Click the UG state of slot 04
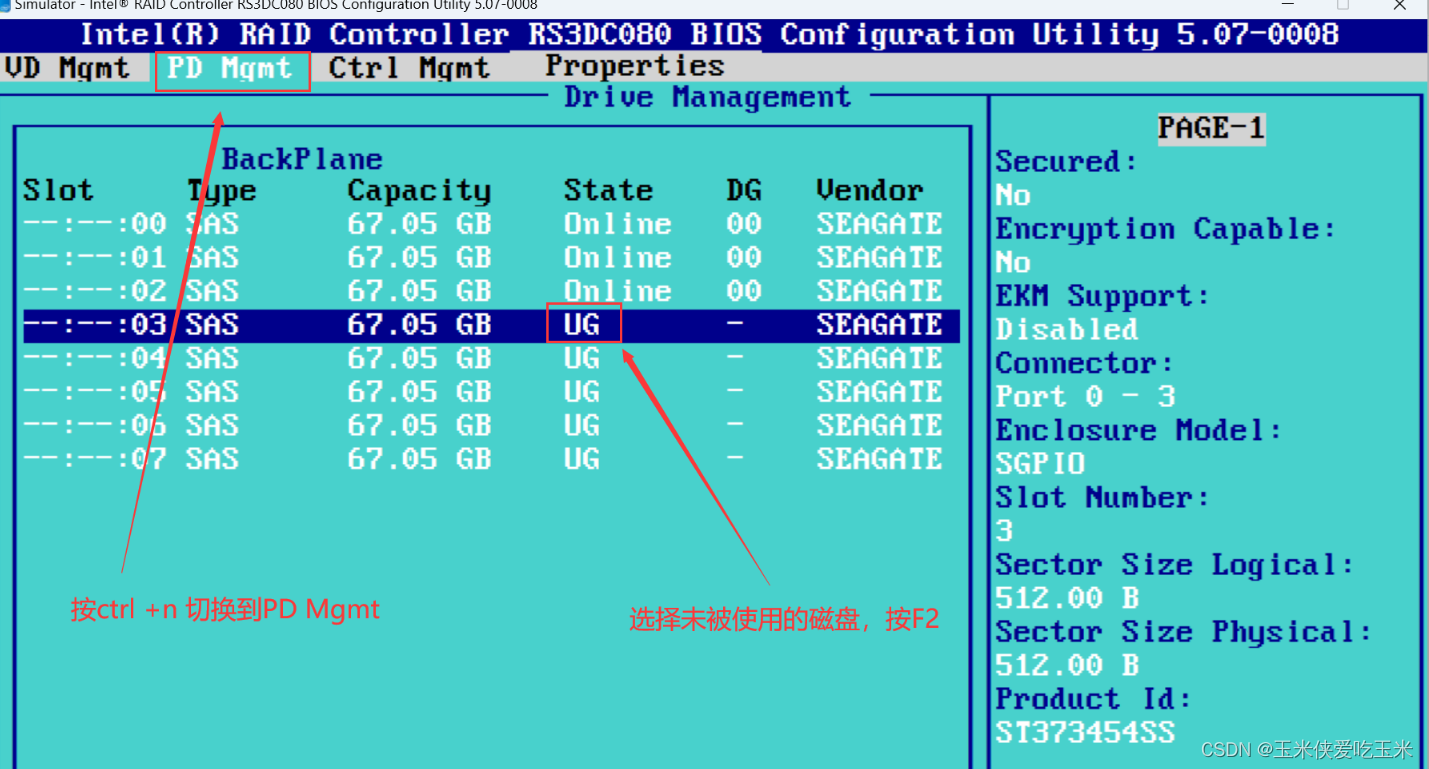Screen dimensions: 1429x769 [x=582, y=358]
